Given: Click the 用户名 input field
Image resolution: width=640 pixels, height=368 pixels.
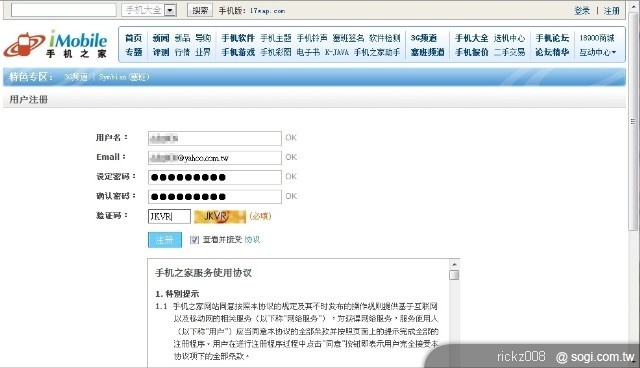Looking at the screenshot, I should pyautogui.click(x=215, y=138).
